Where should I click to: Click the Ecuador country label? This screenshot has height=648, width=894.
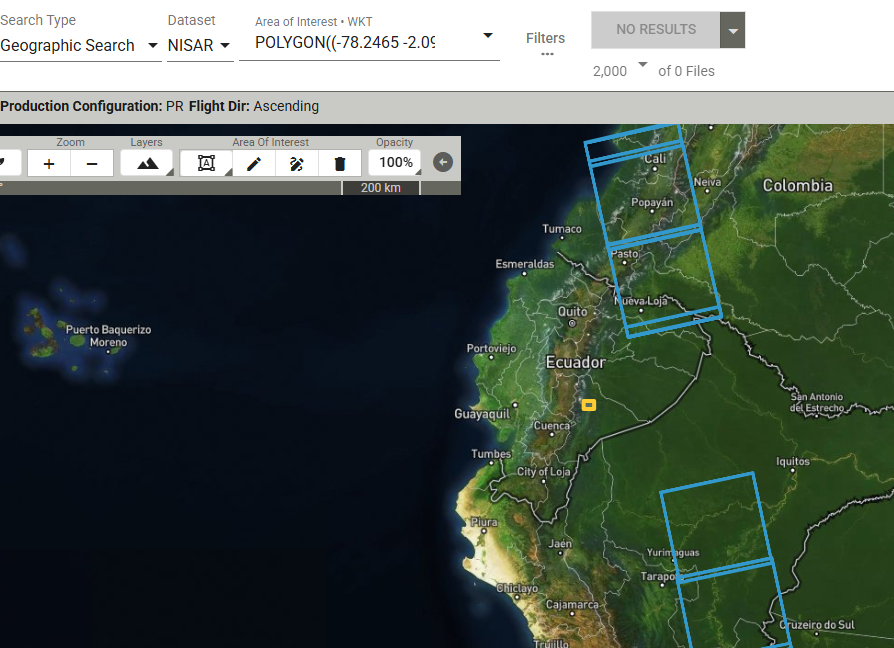tap(576, 362)
